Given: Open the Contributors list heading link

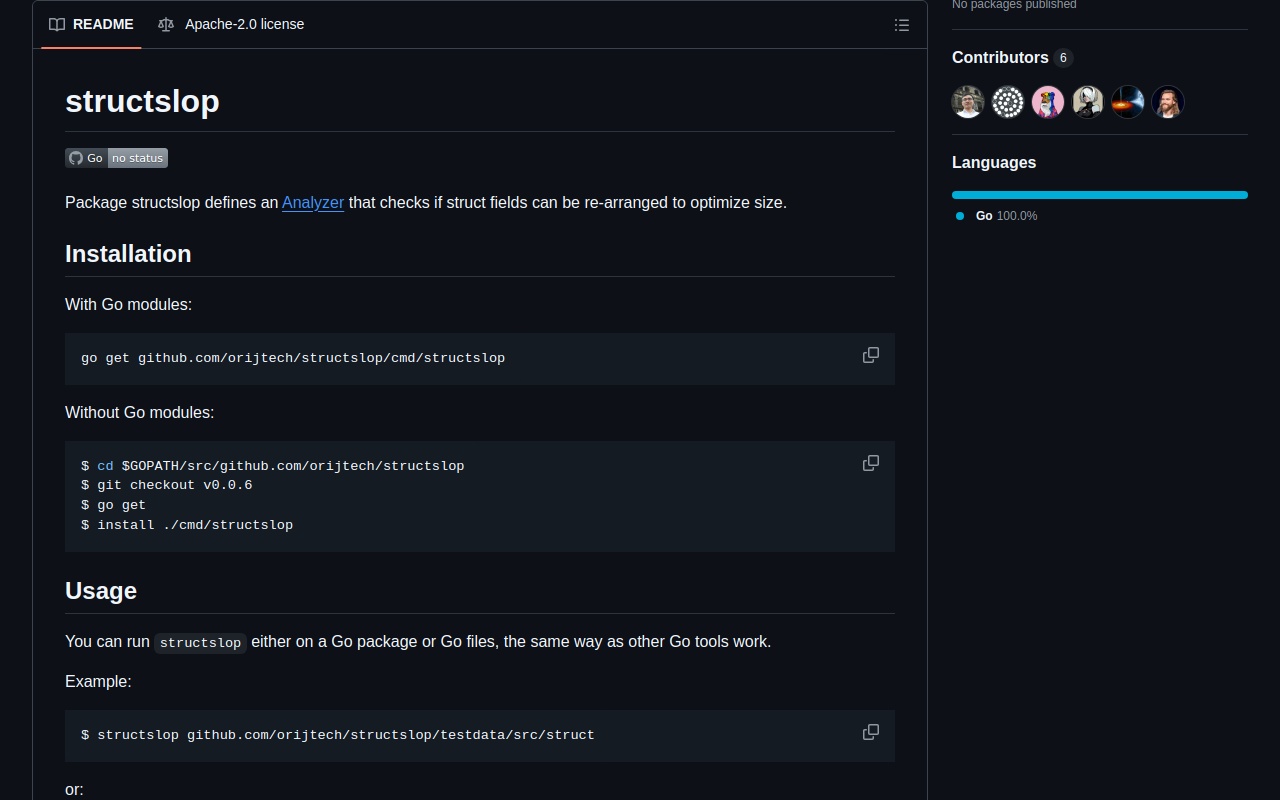Looking at the screenshot, I should click(x=1000, y=58).
